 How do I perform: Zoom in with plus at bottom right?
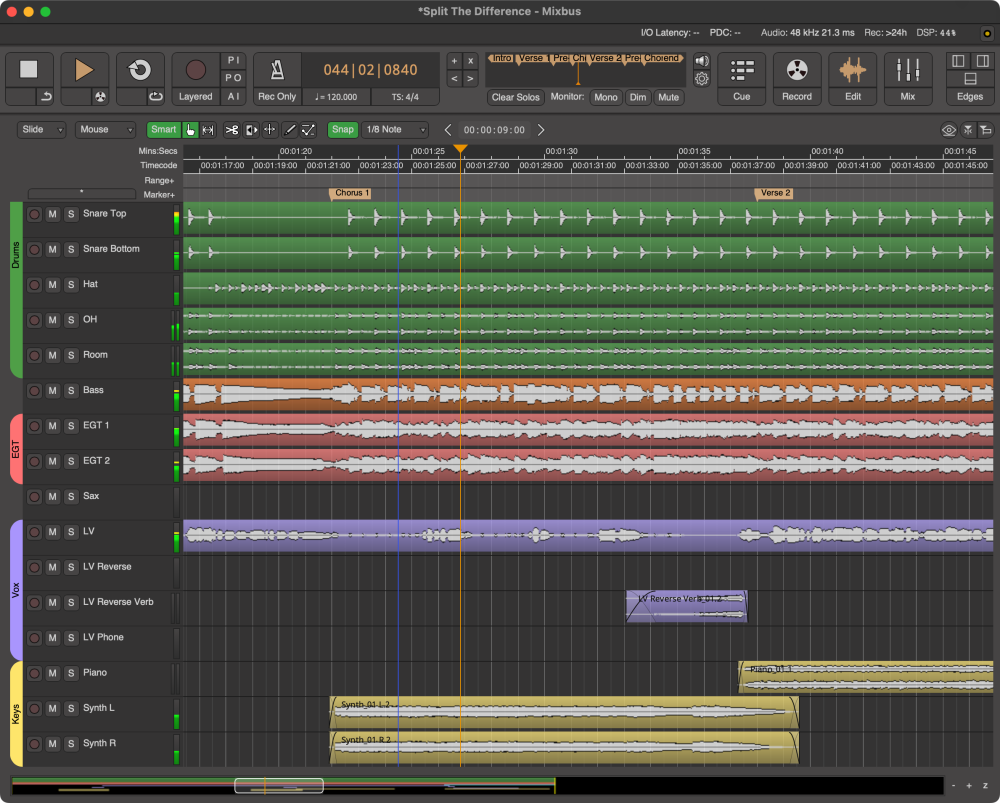pyautogui.click(x=969, y=786)
